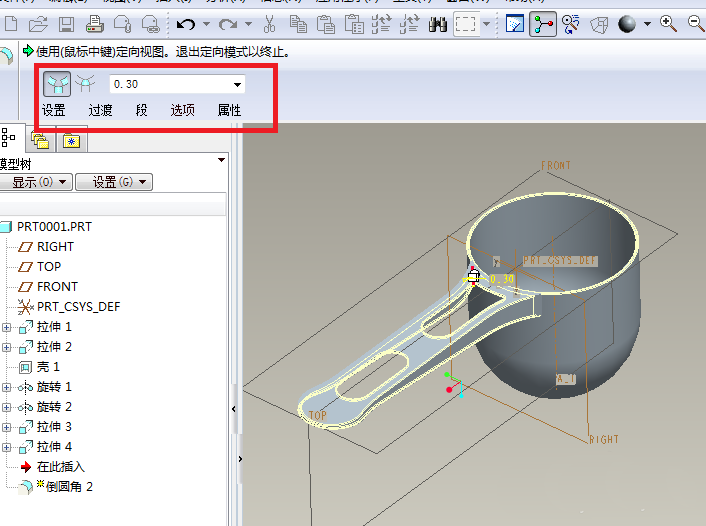
Task: Switch to the model tree navigator tab
Action: click(x=9, y=137)
